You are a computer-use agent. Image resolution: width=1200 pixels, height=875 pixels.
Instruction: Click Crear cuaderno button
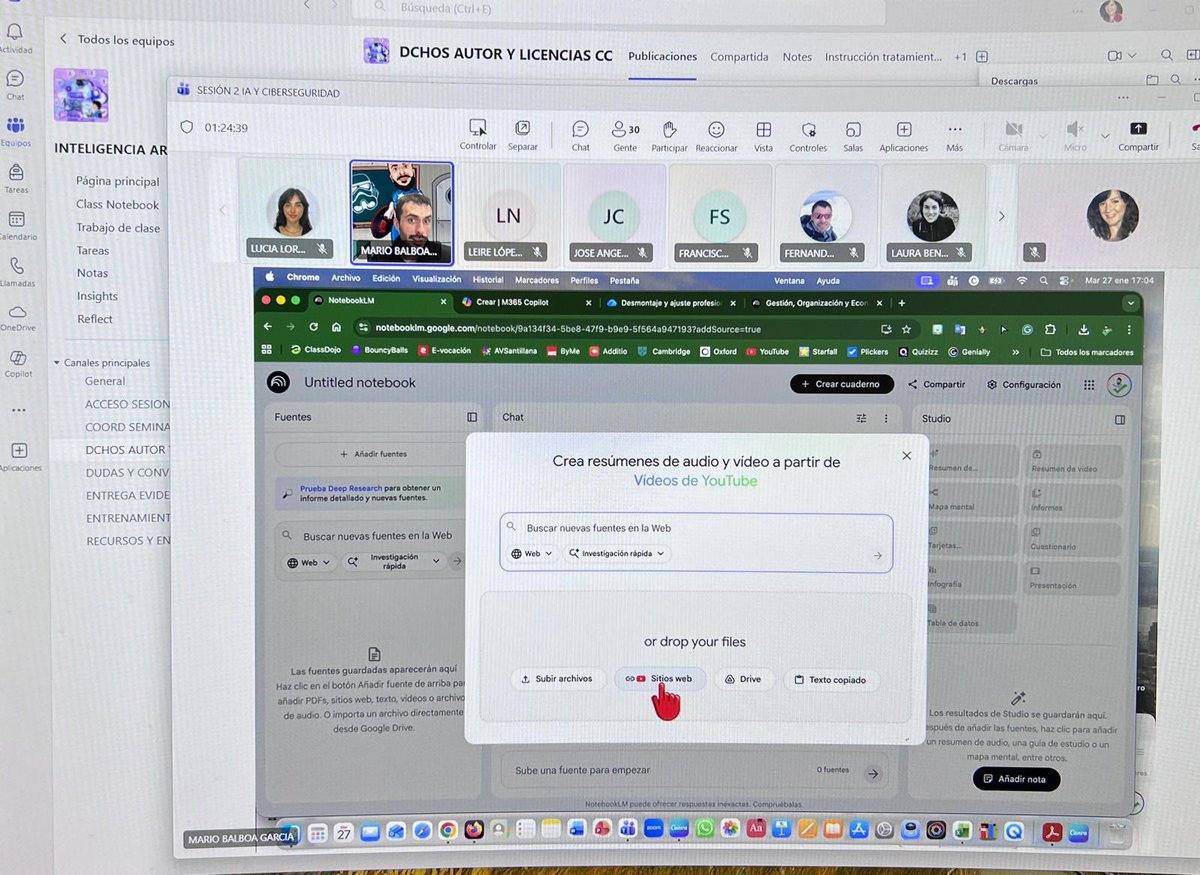841,384
